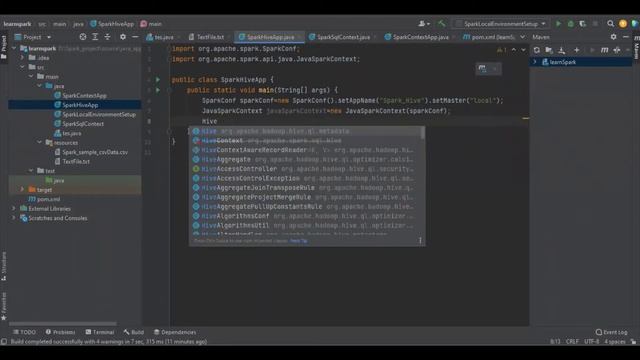Collapse all icon in Project panel header
Viewport: 640px width, 360px height.
point(107,37)
